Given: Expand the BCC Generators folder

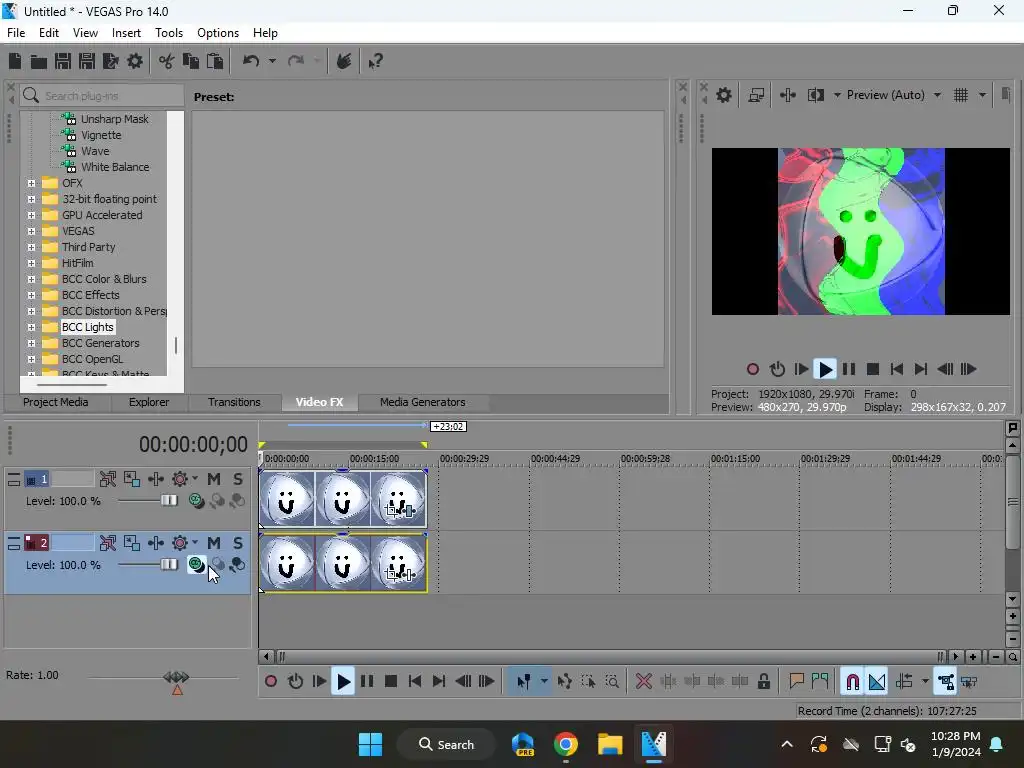Looking at the screenshot, I should [x=31, y=344].
